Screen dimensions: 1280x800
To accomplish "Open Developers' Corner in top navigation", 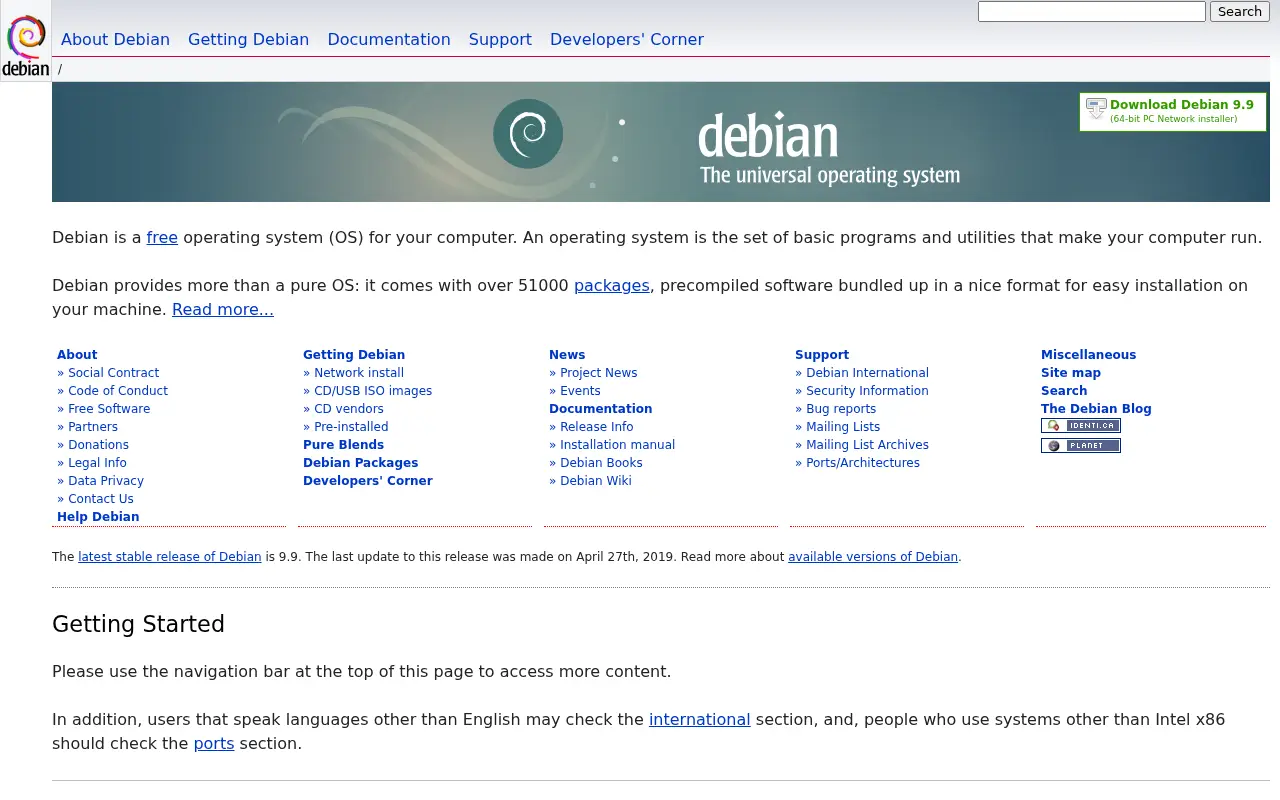I will tap(627, 40).
